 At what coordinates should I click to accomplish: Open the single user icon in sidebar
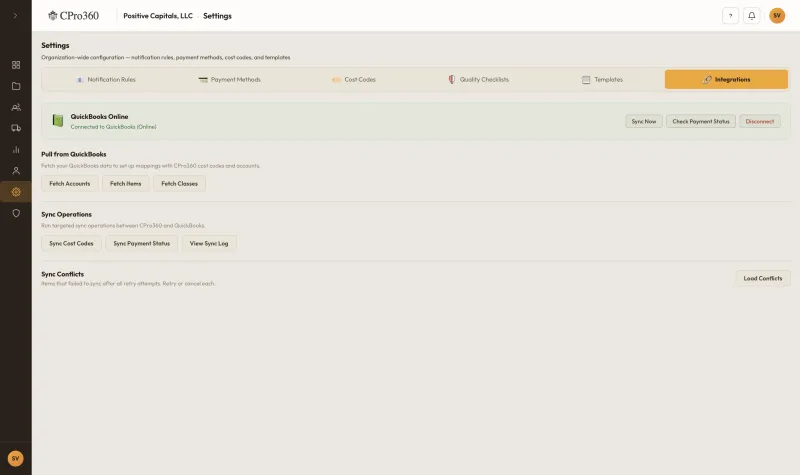16,171
